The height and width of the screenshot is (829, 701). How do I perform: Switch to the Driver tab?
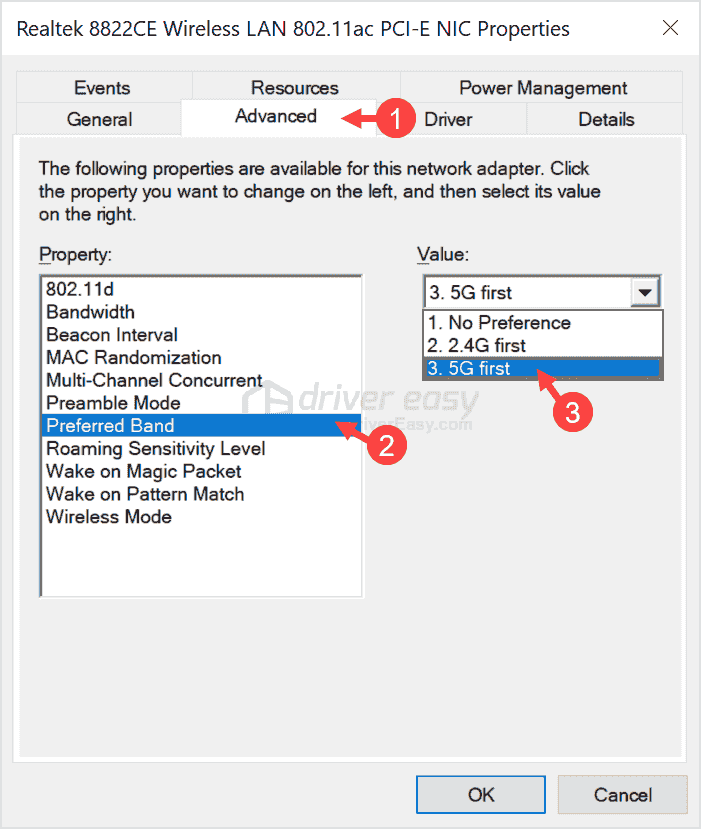[448, 119]
